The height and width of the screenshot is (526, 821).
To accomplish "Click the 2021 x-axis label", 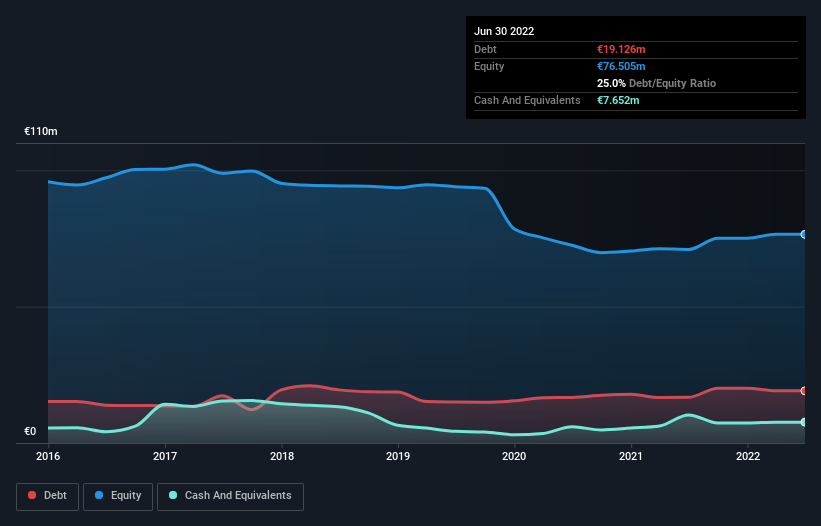I will pyautogui.click(x=631, y=456).
